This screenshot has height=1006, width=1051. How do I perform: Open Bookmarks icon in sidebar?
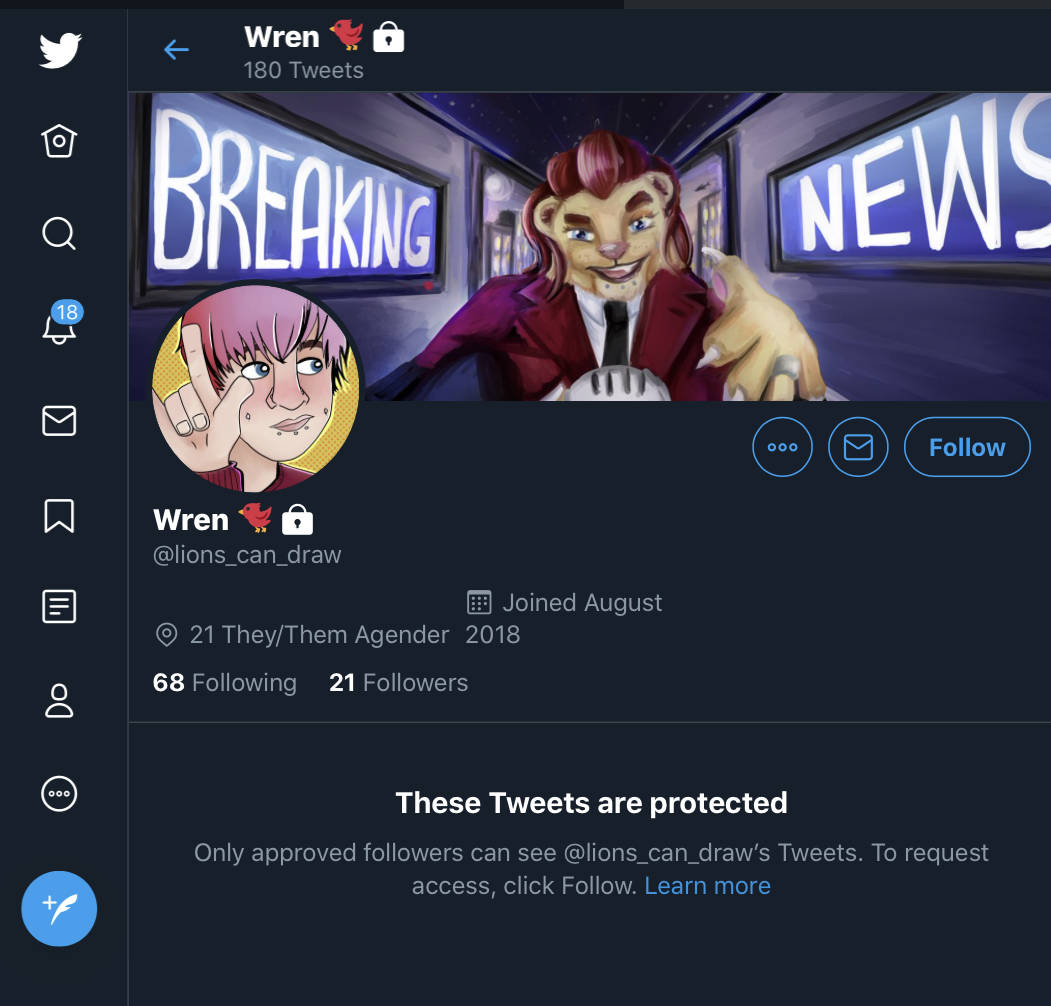coord(59,515)
